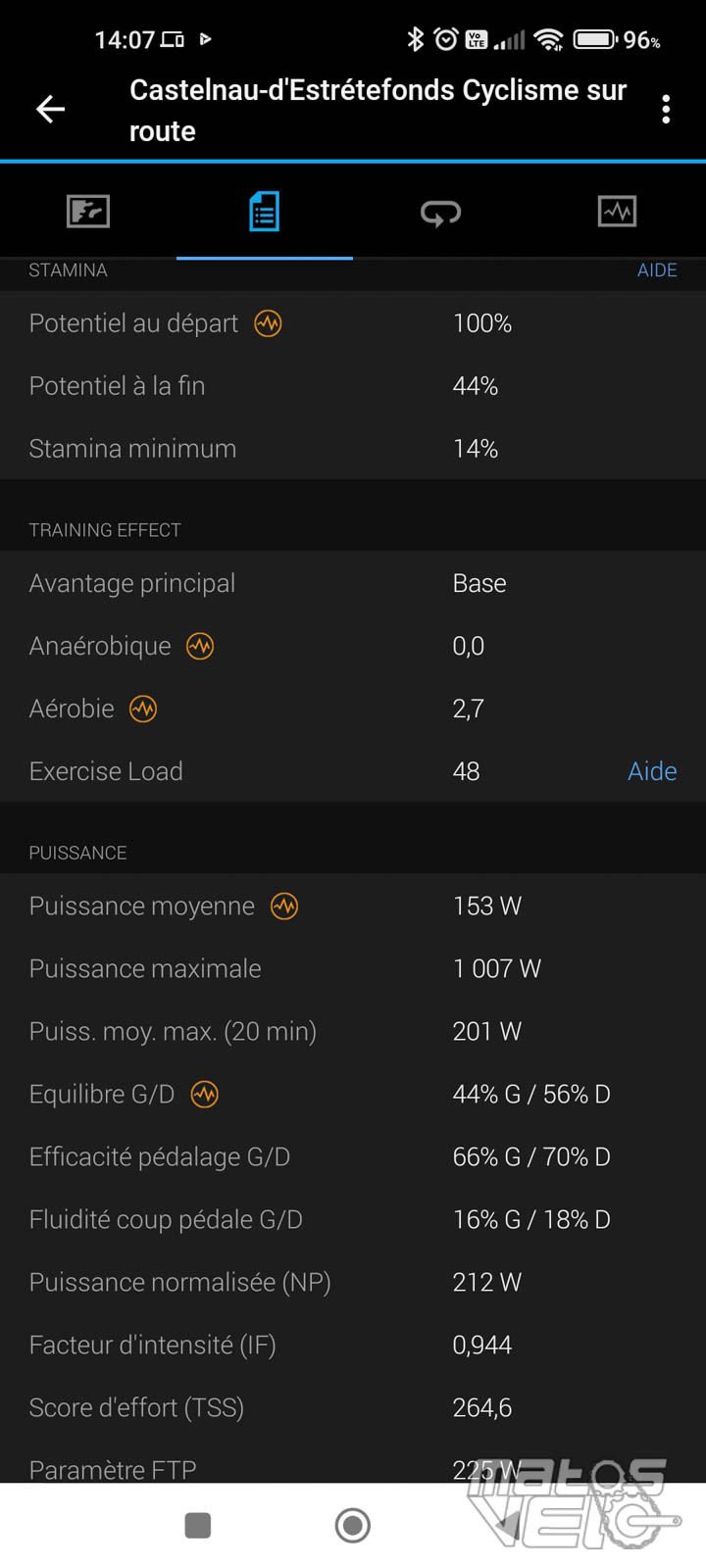Screen dimensions: 706x1568
Task: Select the Avantage principal row
Action: pos(353,583)
